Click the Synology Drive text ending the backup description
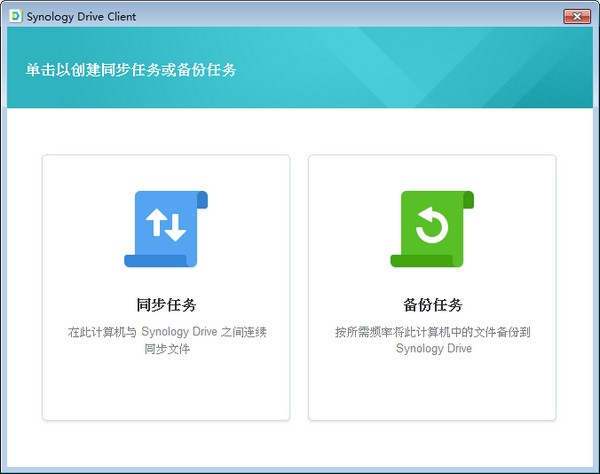Screen dimensions: 600x474 pyautogui.click(x=432, y=349)
